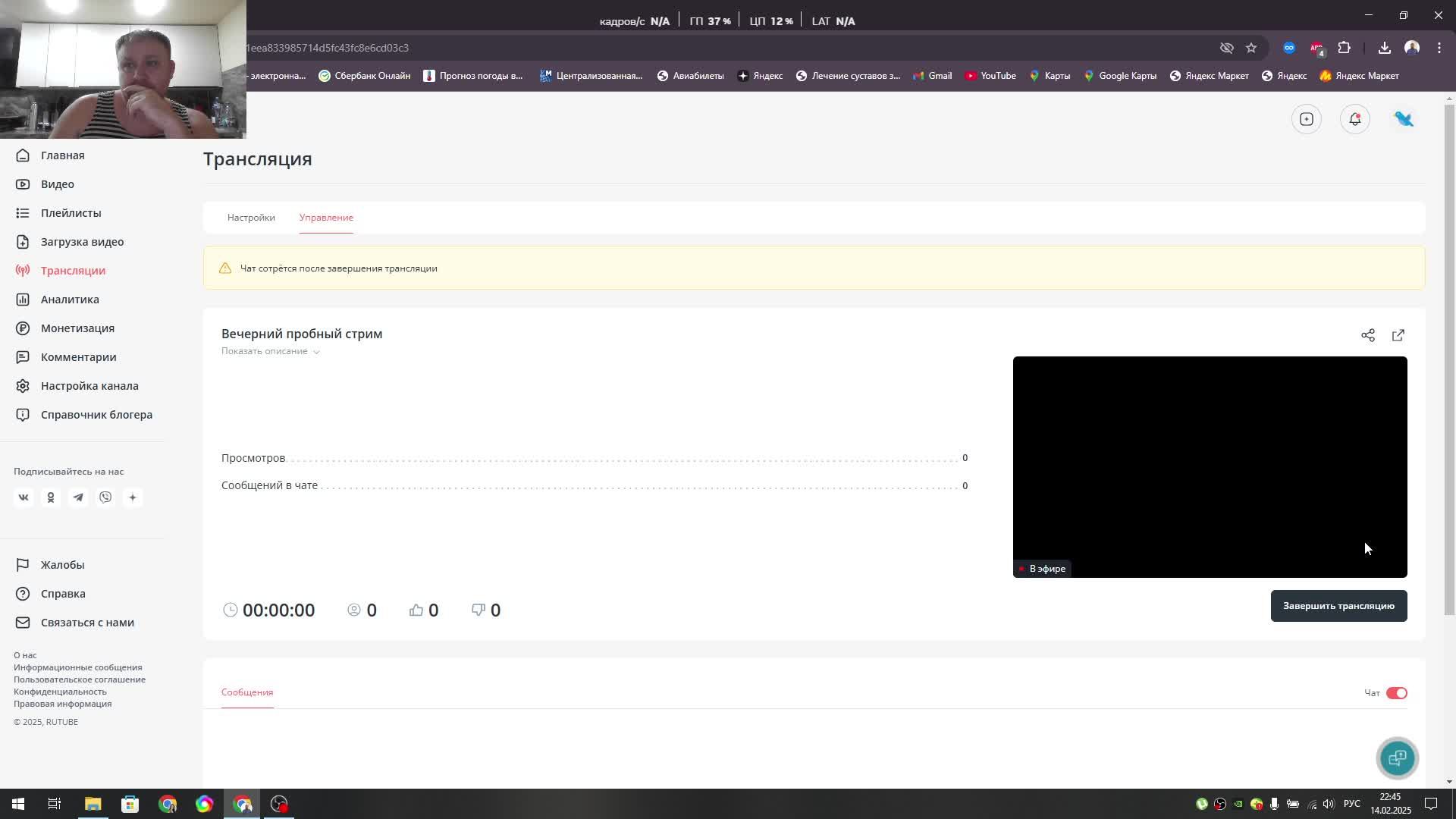The width and height of the screenshot is (1456, 819).
Task: Open the Odnoklassniki social icon
Action: coord(51,497)
